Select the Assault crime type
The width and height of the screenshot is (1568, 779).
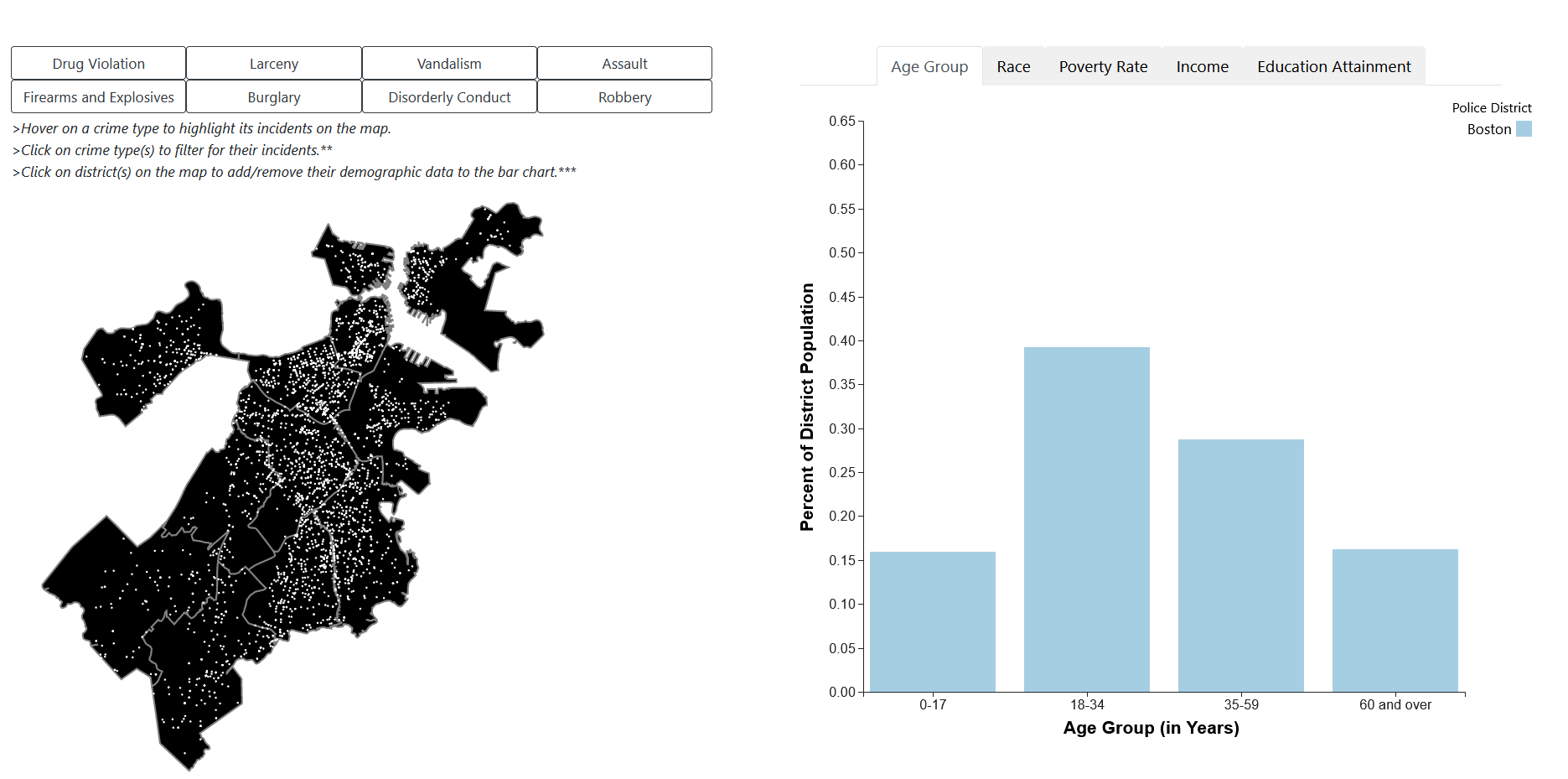(624, 63)
